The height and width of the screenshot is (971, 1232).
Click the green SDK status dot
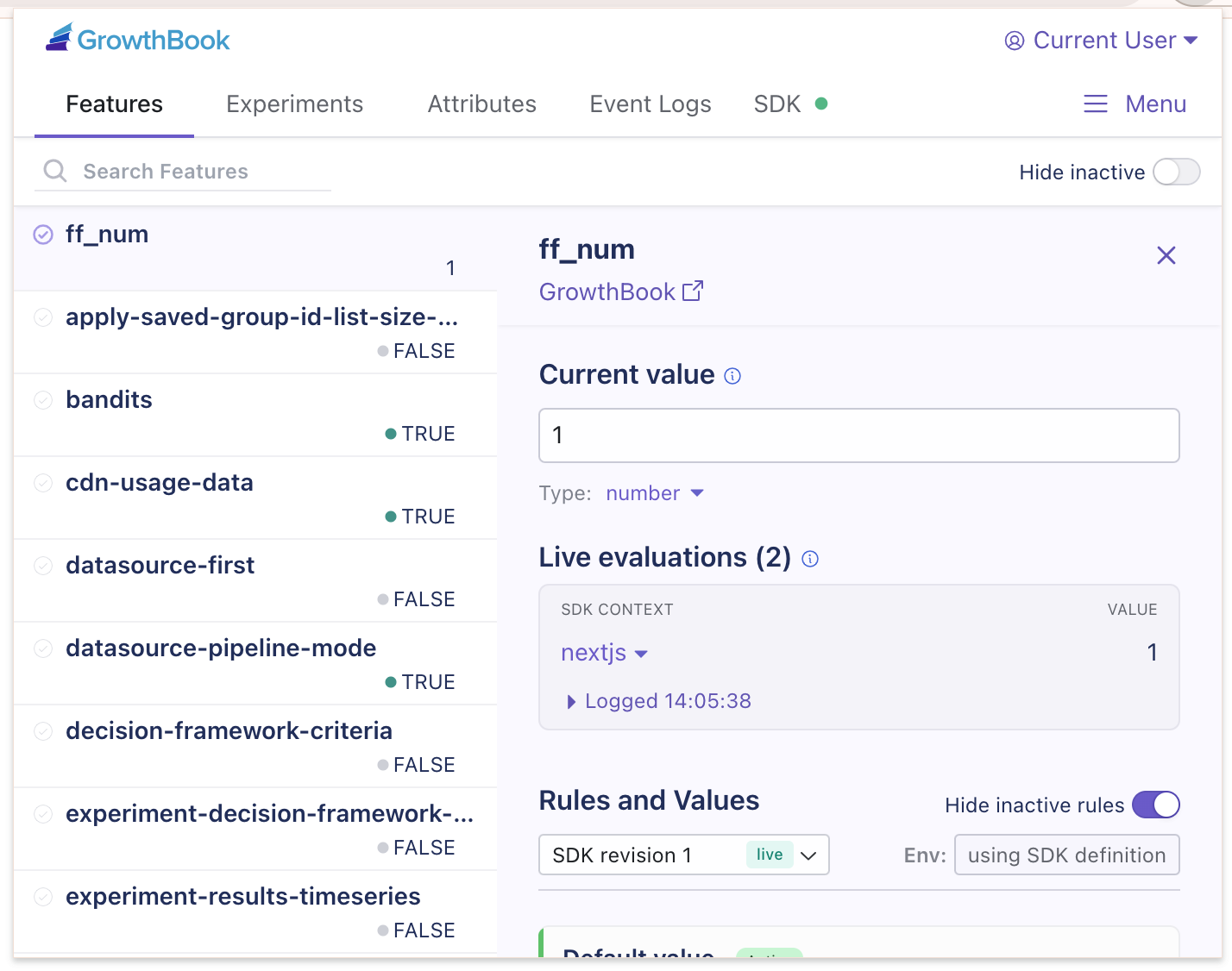tap(821, 103)
